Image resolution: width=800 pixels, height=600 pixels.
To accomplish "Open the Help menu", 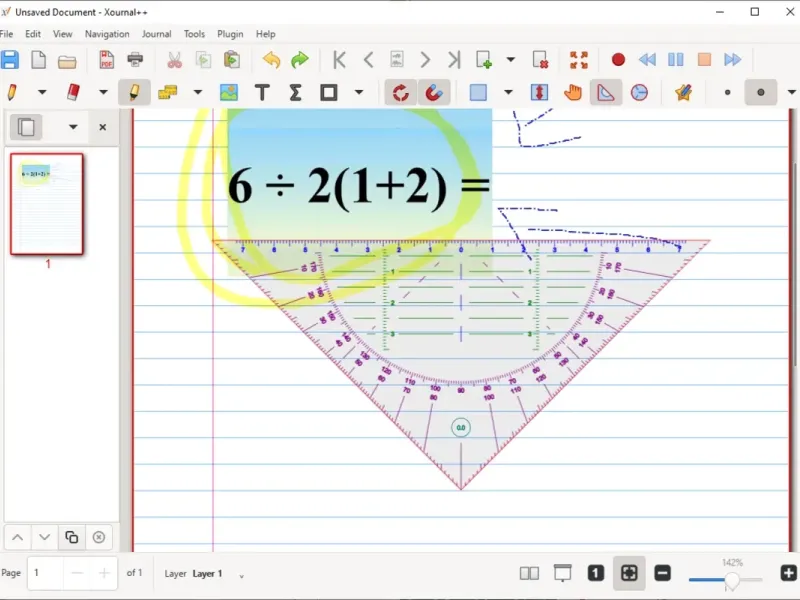I will pos(266,34).
